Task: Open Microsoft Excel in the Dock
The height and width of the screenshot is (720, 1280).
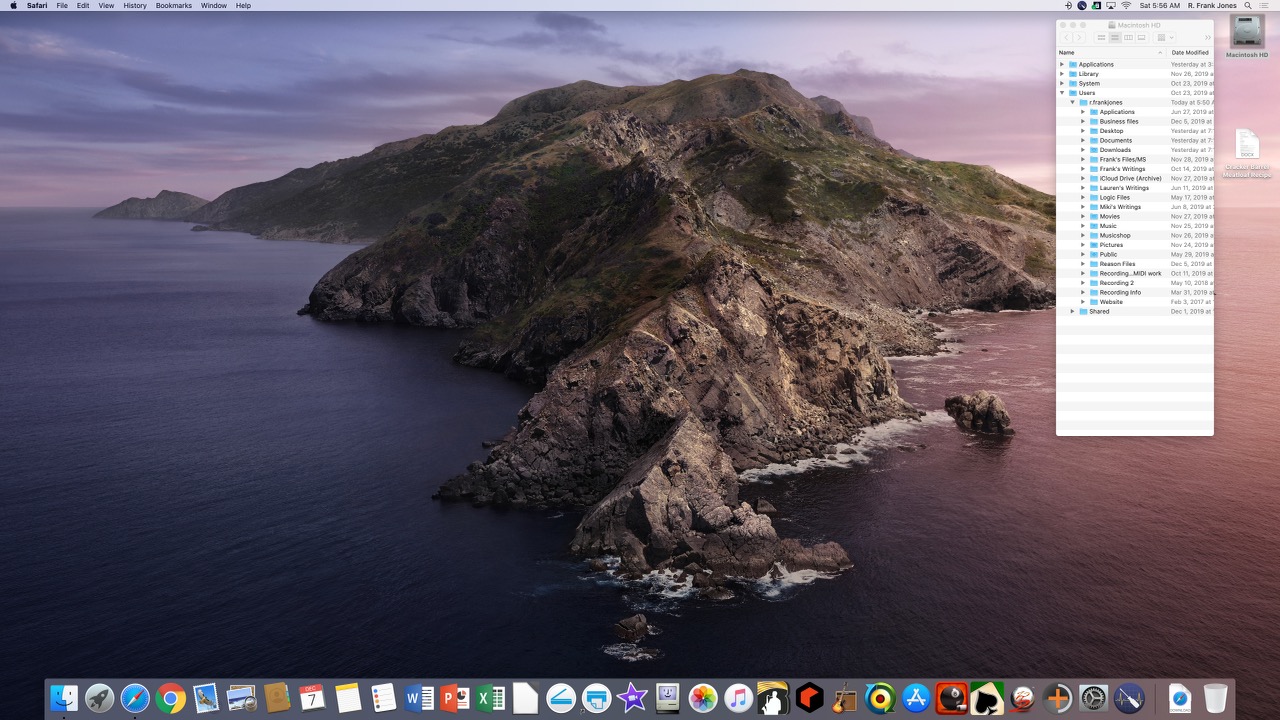Action: [490, 697]
